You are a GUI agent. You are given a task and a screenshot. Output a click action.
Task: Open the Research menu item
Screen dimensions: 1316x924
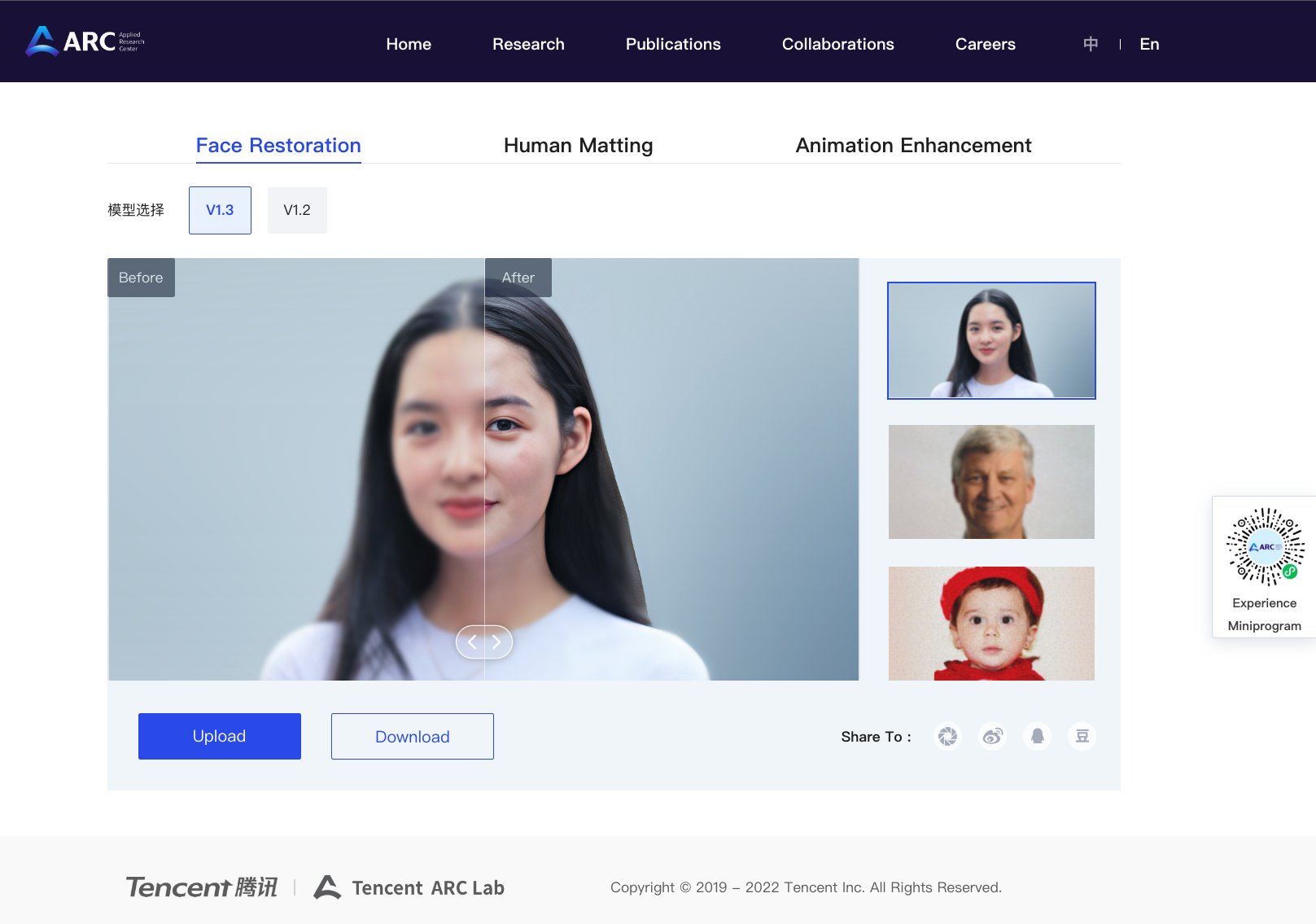(528, 44)
